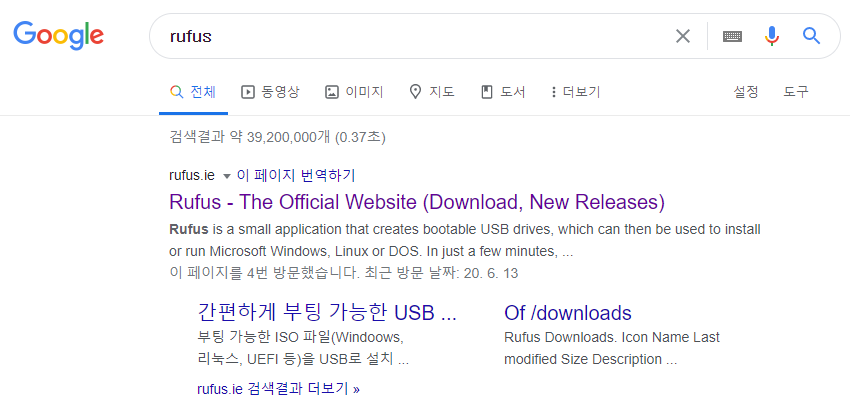850x418 pixels.
Task: Switch to the 동영상 tab
Action: 270,92
